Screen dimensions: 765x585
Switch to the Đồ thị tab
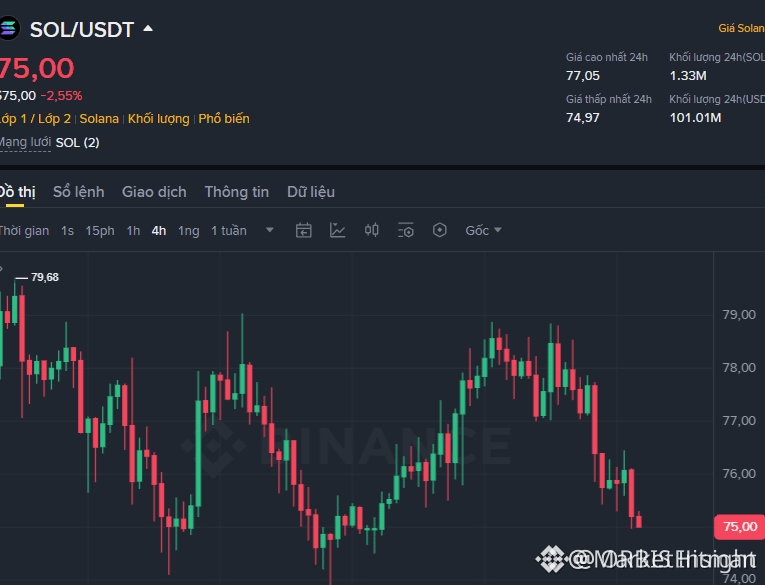(17, 192)
